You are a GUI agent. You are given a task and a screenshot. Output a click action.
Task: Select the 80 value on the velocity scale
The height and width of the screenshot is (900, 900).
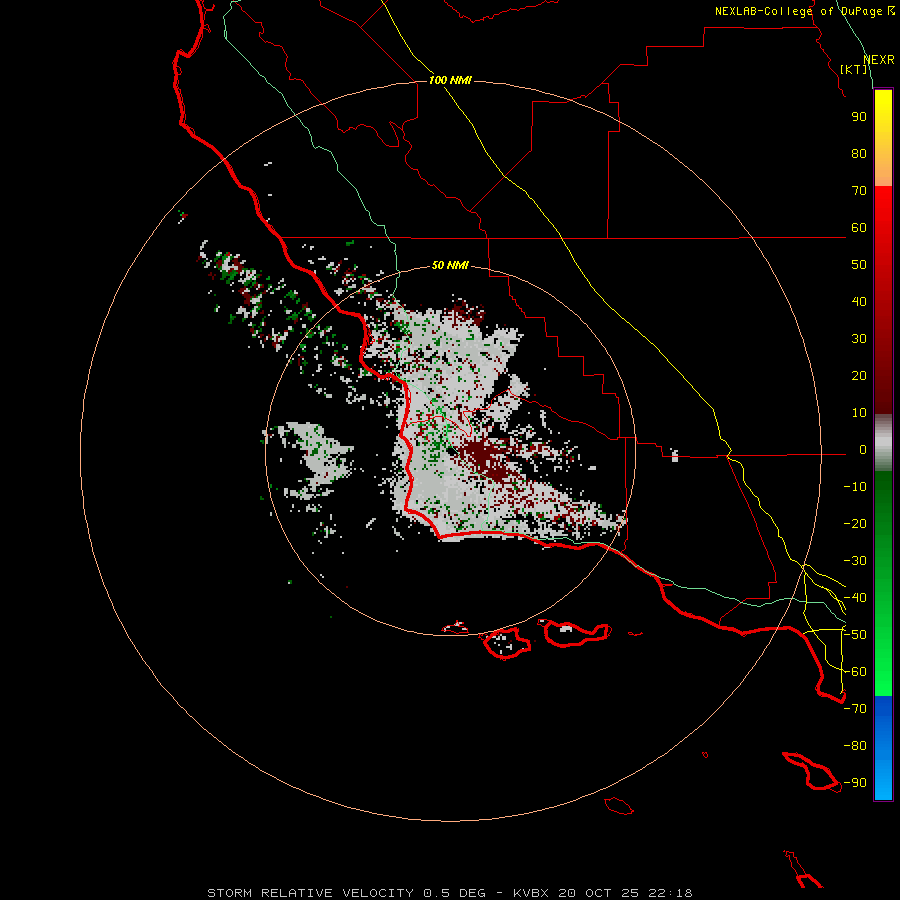pyautogui.click(x=859, y=154)
